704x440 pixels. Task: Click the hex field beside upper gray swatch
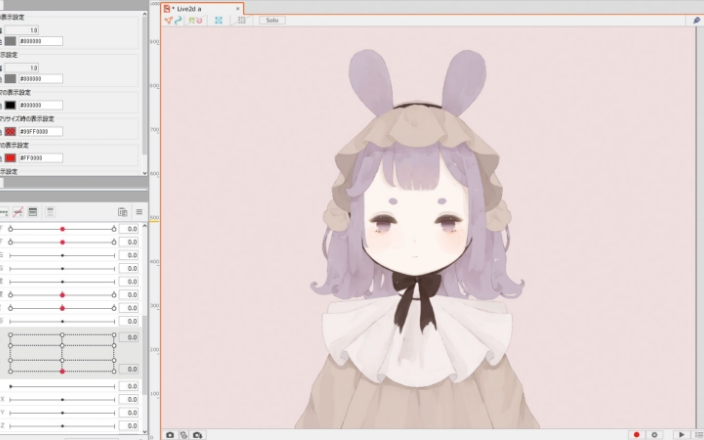pos(40,41)
